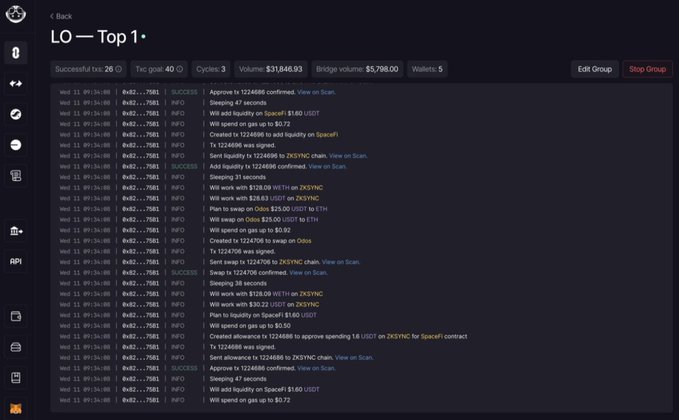Screen dimensions: 679x420
Task: Select 'Tx 1224686 was signed.' log line
Action: click(242, 347)
